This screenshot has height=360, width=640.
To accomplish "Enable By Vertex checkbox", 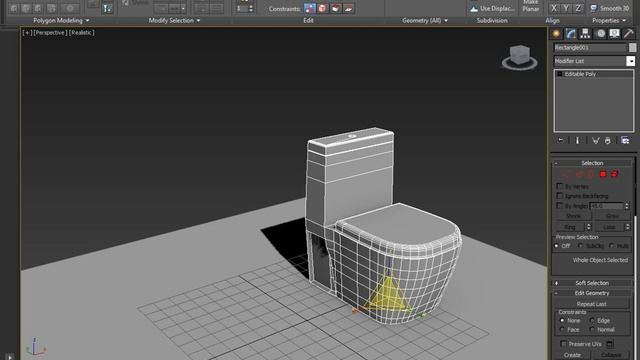I will pyautogui.click(x=560, y=186).
